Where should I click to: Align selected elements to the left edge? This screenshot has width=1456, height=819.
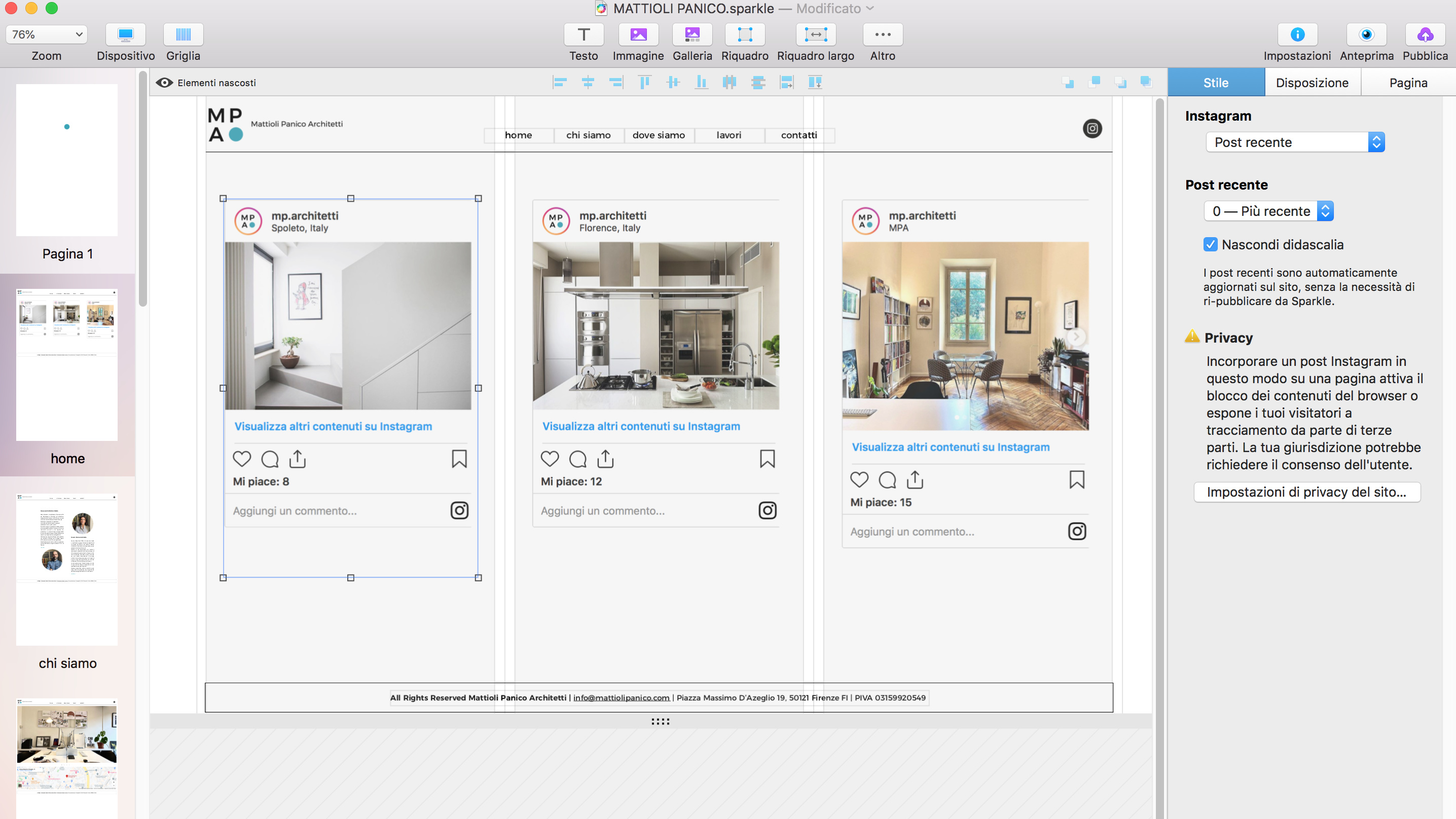click(560, 83)
